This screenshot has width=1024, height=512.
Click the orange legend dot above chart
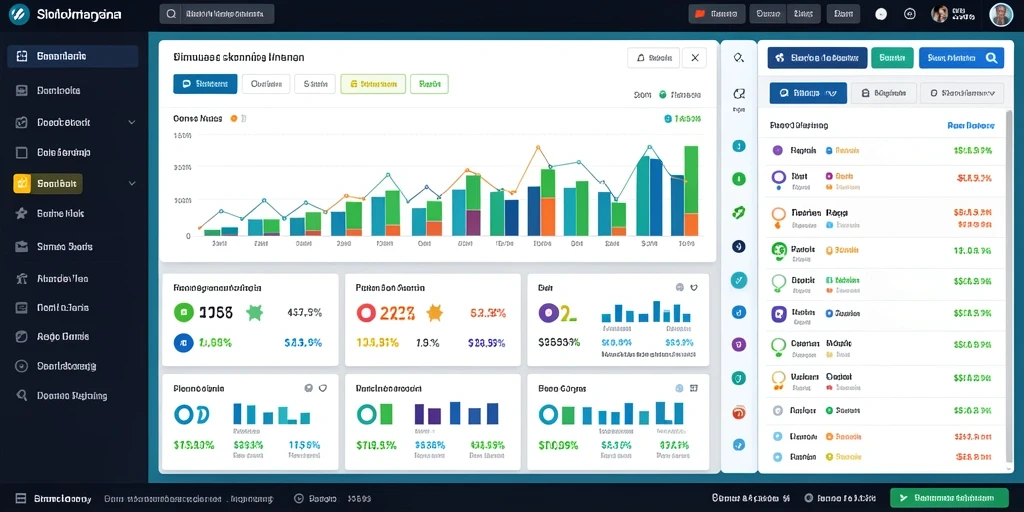point(234,119)
